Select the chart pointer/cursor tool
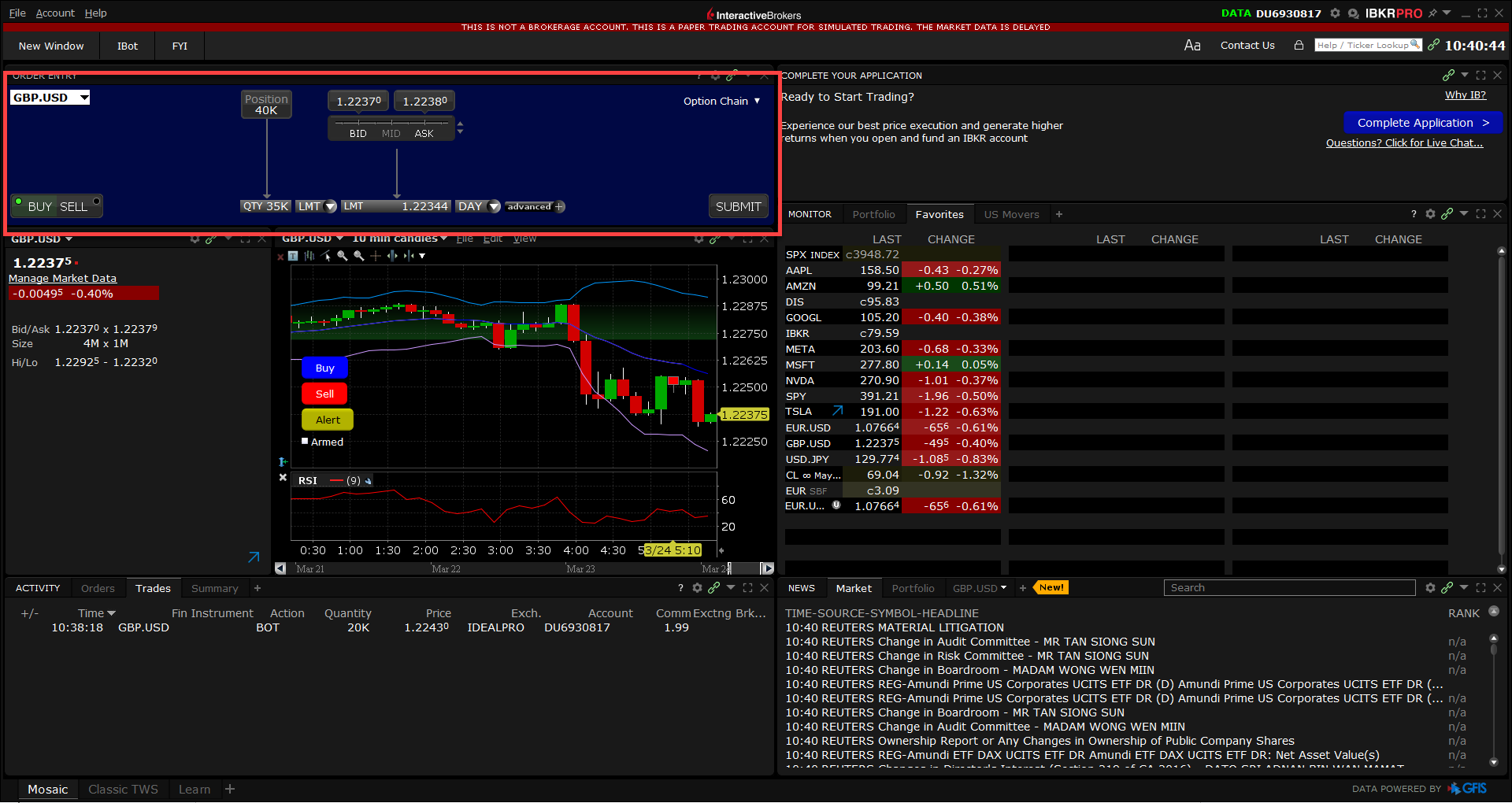Viewport: 1512px width, 803px height. click(326, 256)
